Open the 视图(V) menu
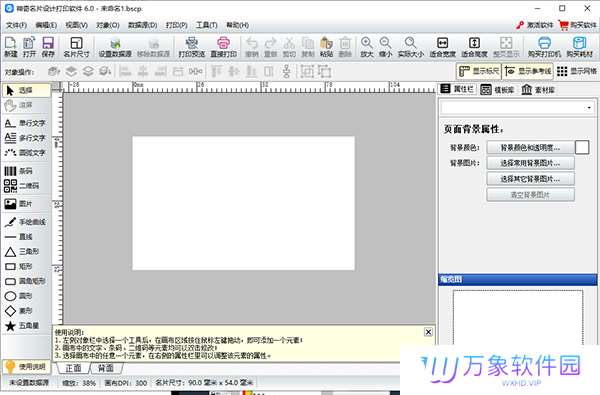 point(77,25)
